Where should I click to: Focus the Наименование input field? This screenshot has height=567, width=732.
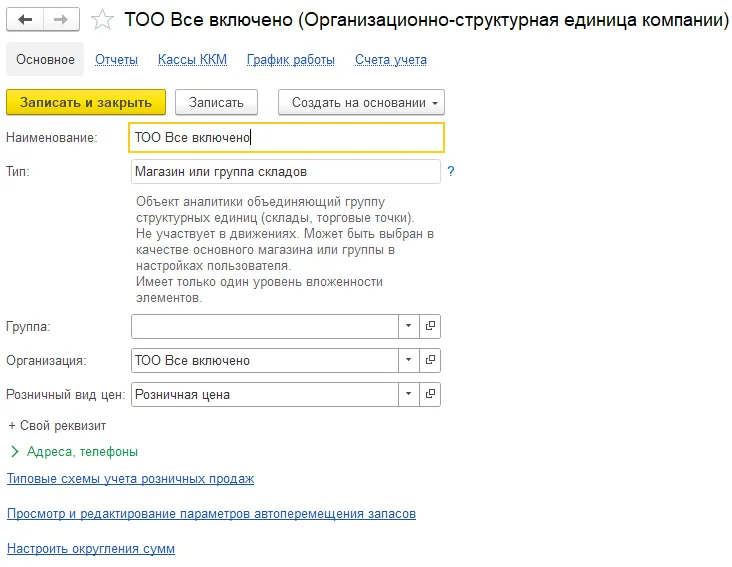(286, 138)
